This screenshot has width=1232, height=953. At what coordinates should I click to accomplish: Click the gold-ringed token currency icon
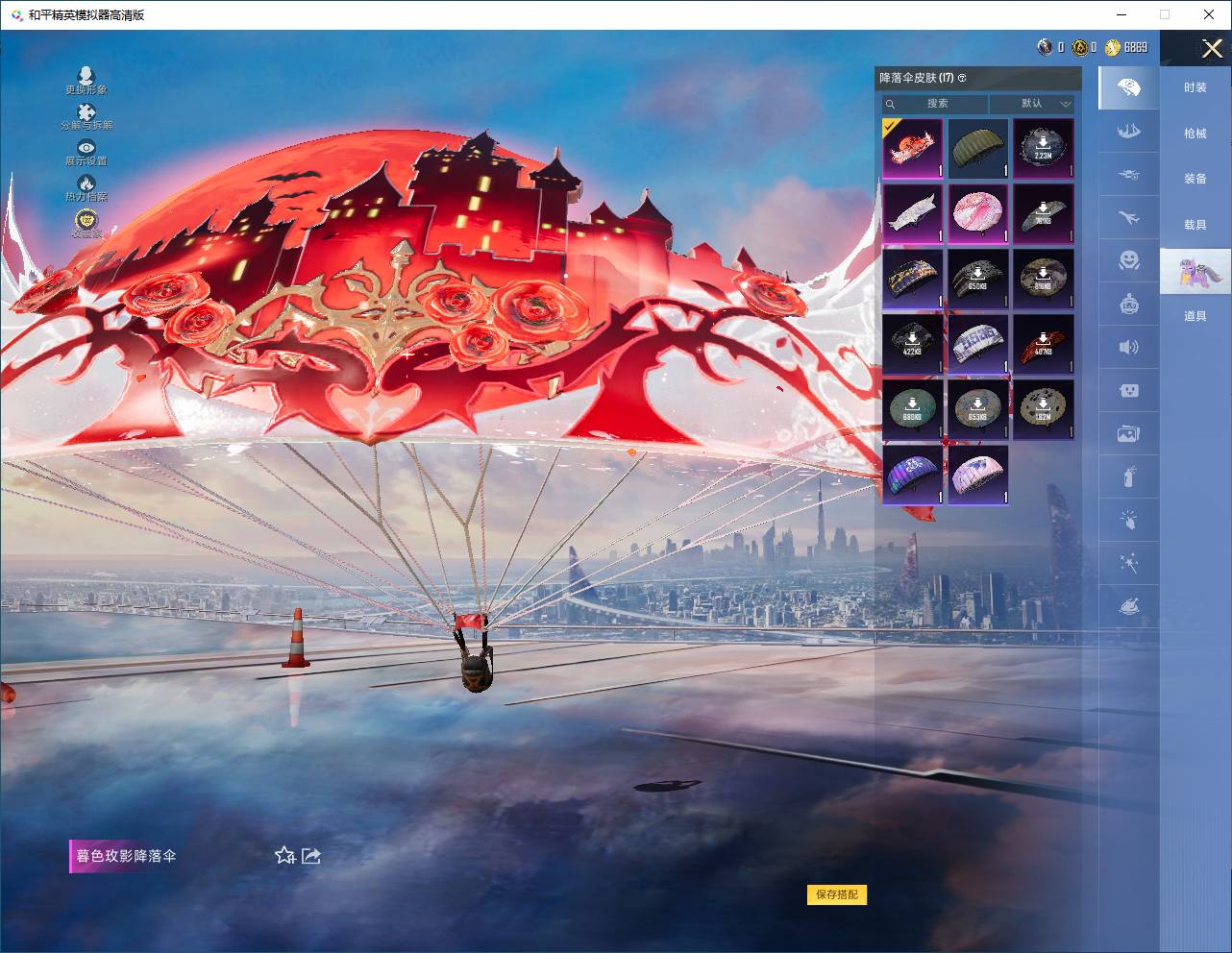click(1080, 47)
